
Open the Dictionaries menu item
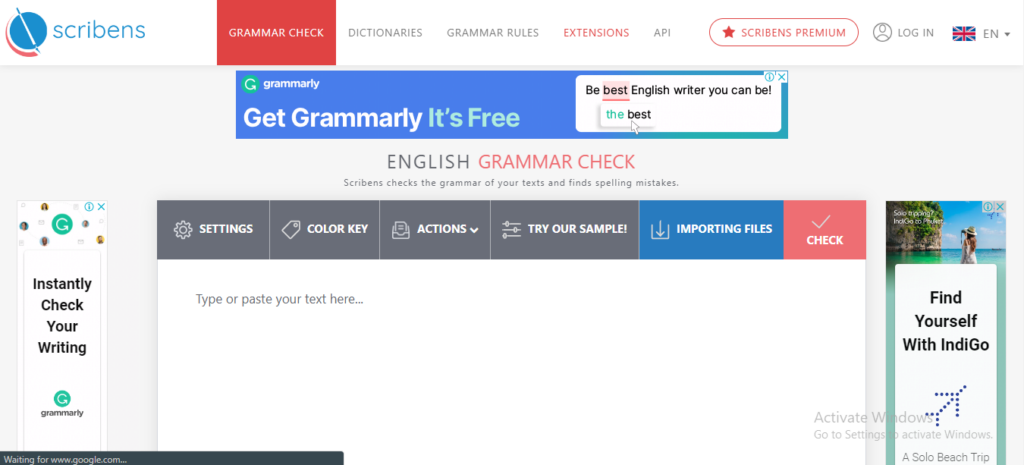[x=385, y=33]
